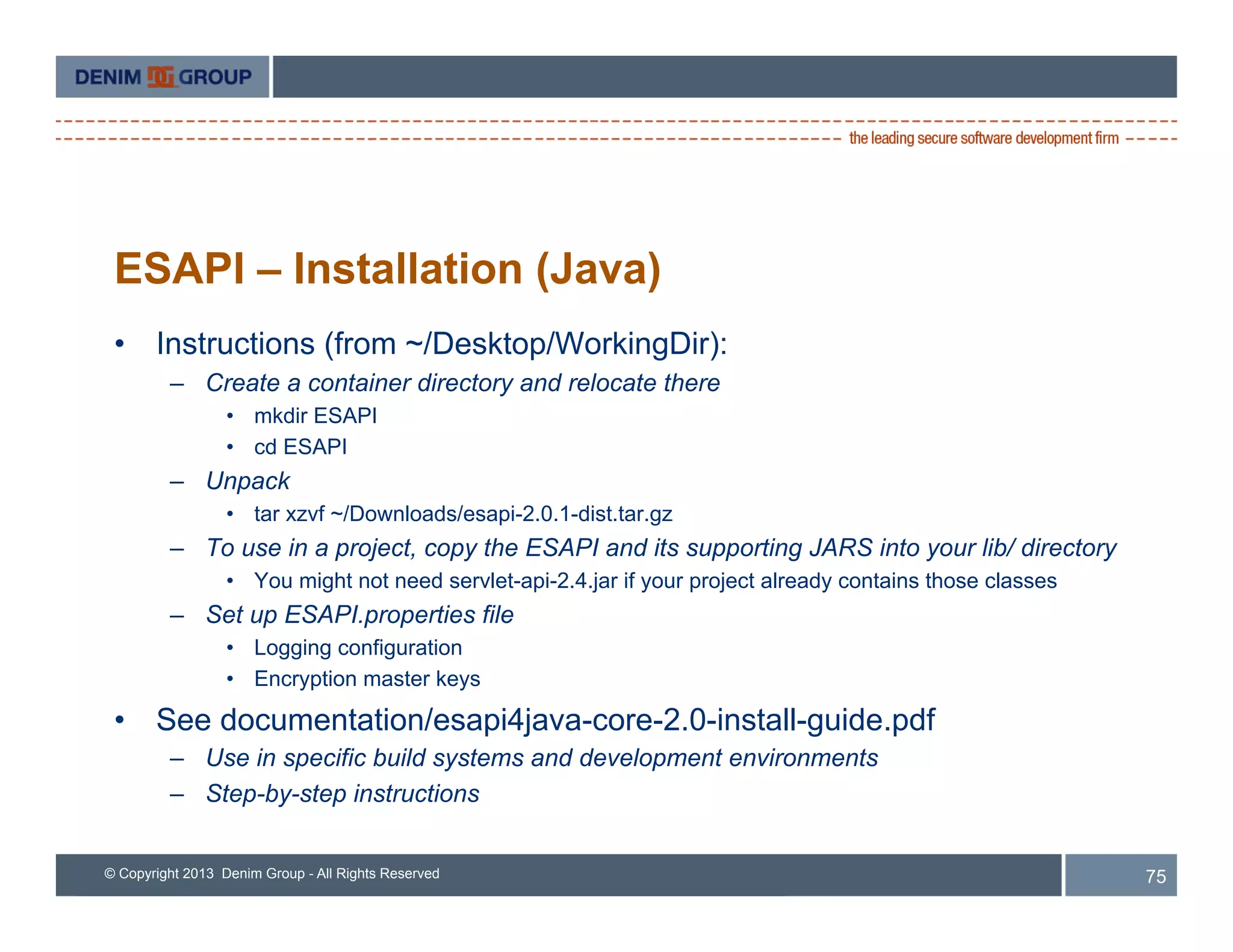The height and width of the screenshot is (952, 1233).
Task: Click the 'Step-by-step instructions' line
Action: pos(342,794)
